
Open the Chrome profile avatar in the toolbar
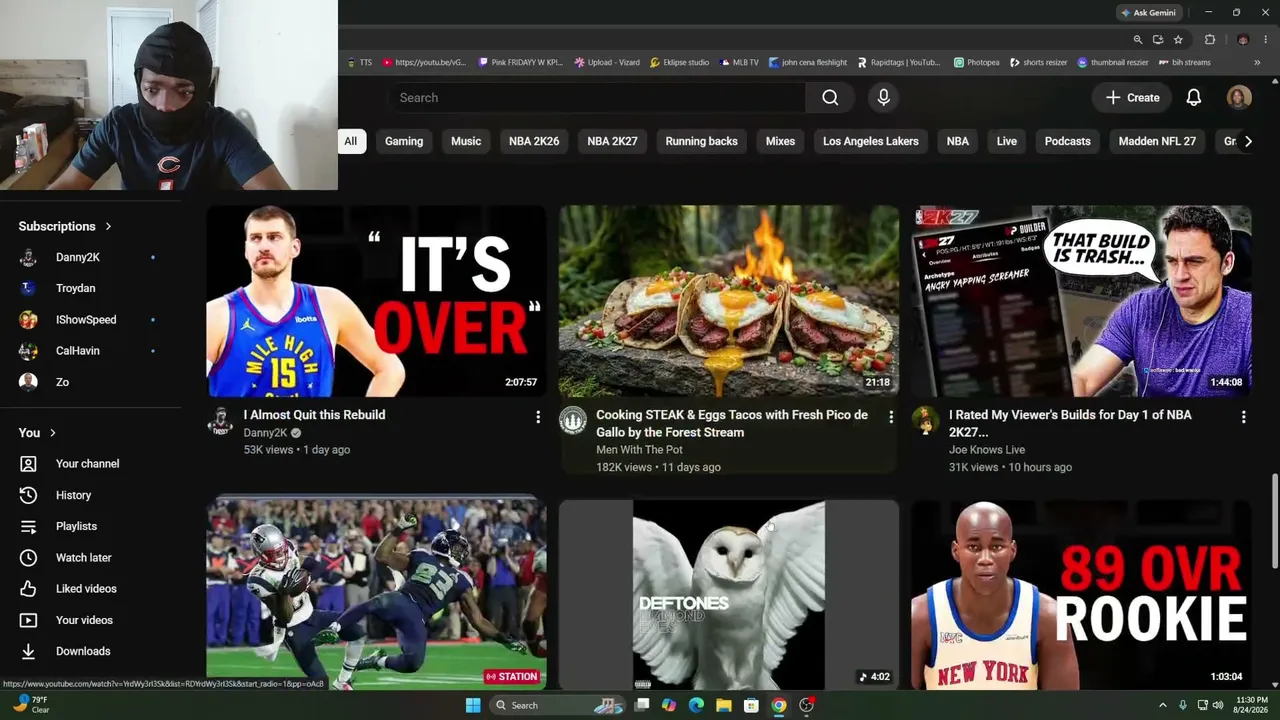pyautogui.click(x=1243, y=40)
